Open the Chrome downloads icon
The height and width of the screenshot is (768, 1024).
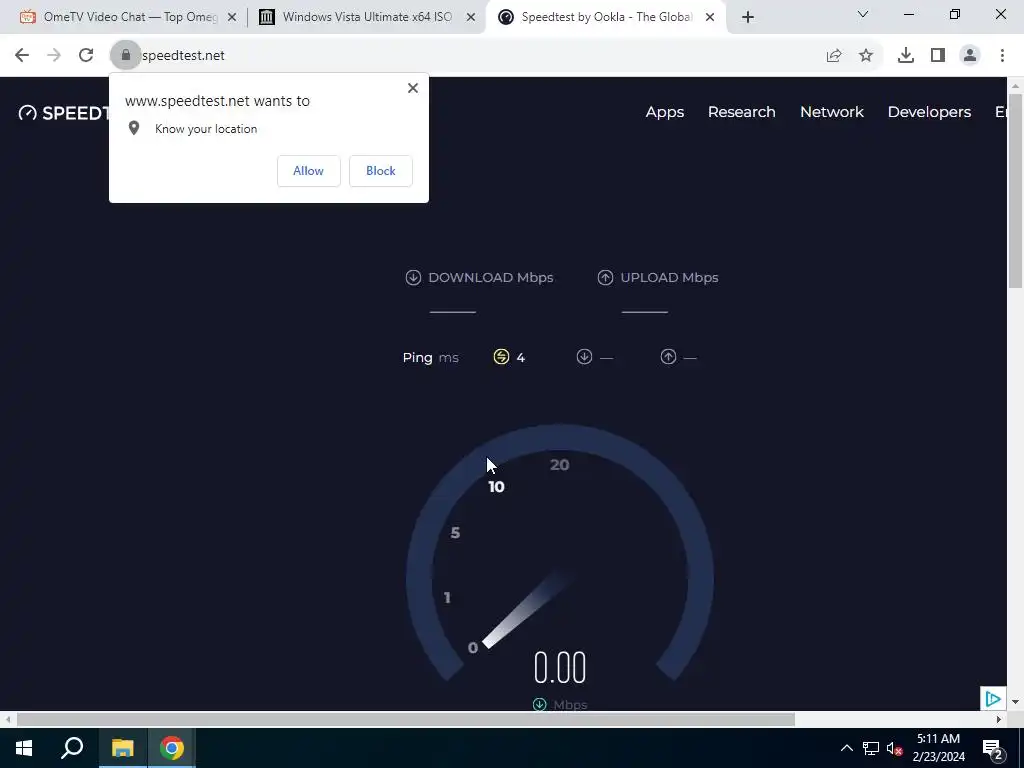(906, 56)
